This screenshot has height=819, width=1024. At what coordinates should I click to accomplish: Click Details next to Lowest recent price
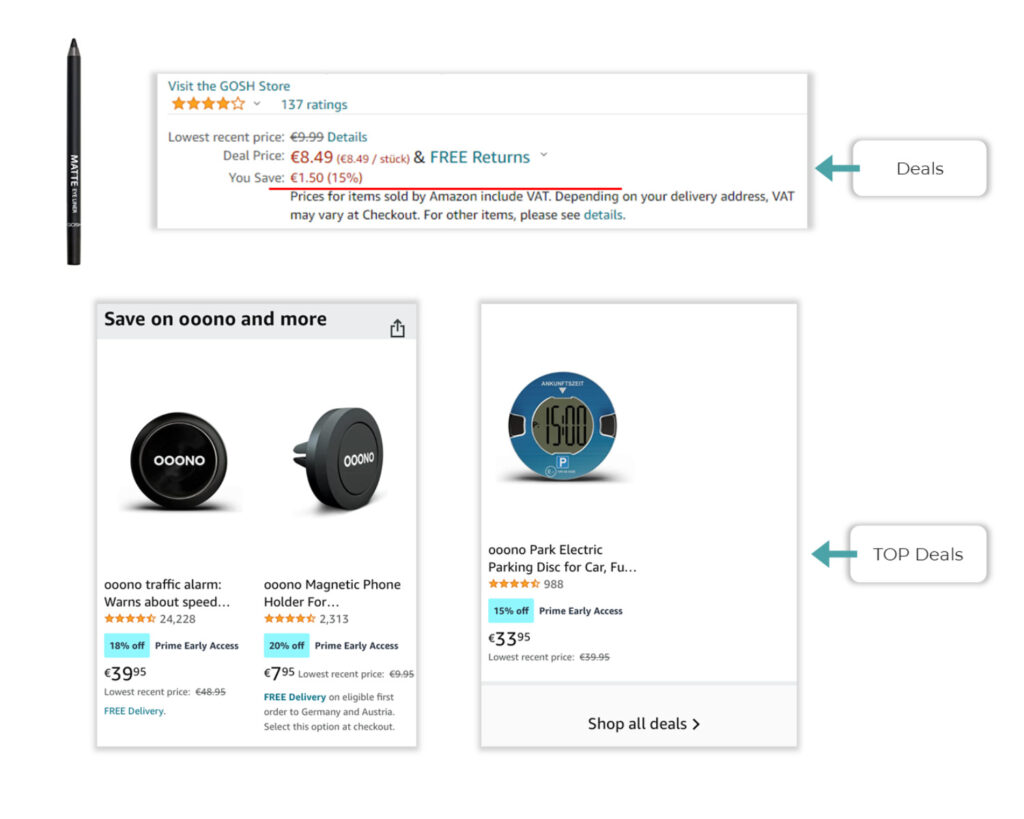(x=347, y=137)
